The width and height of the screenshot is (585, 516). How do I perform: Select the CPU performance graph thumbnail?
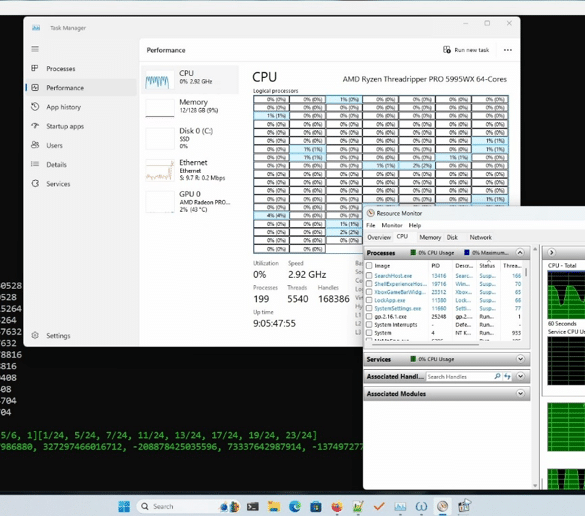160,80
